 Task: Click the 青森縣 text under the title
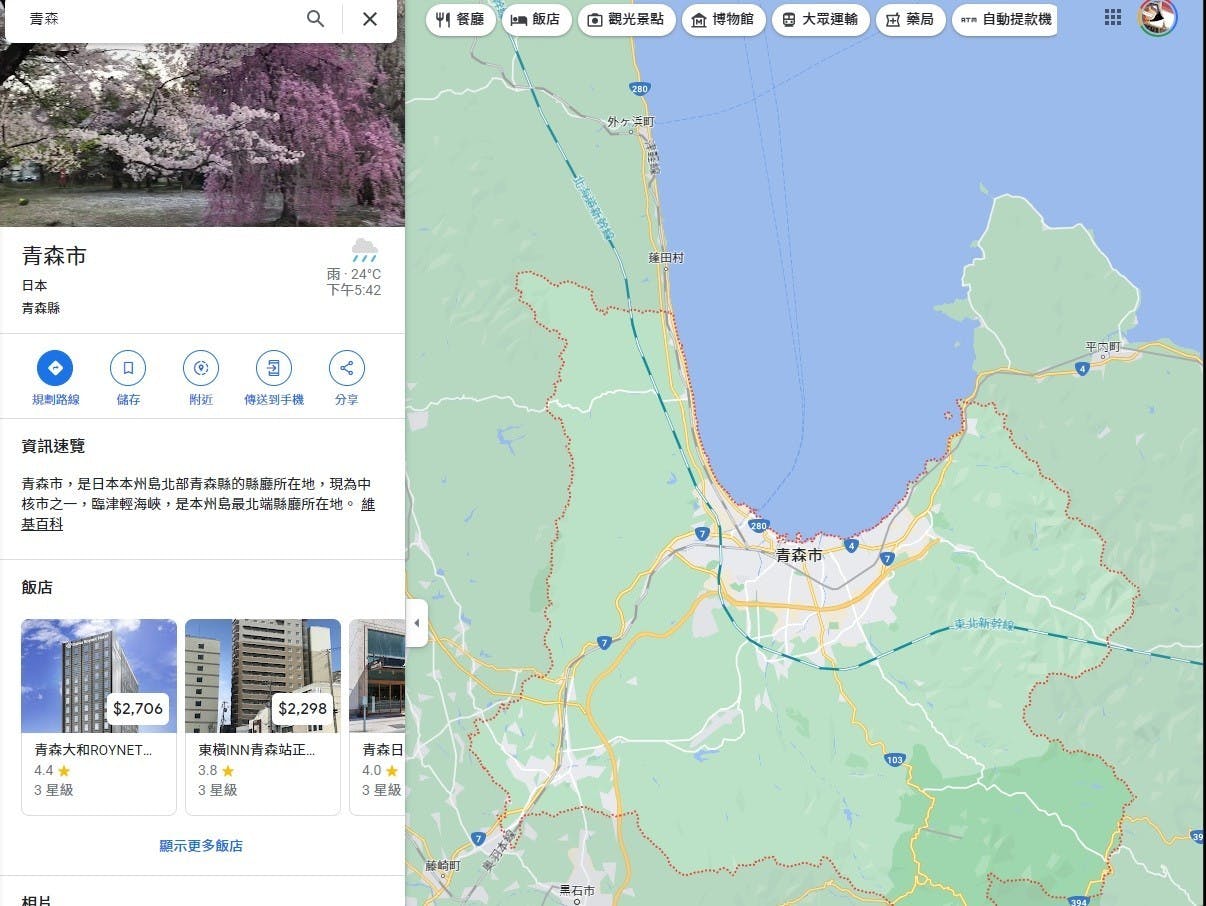click(x=41, y=308)
